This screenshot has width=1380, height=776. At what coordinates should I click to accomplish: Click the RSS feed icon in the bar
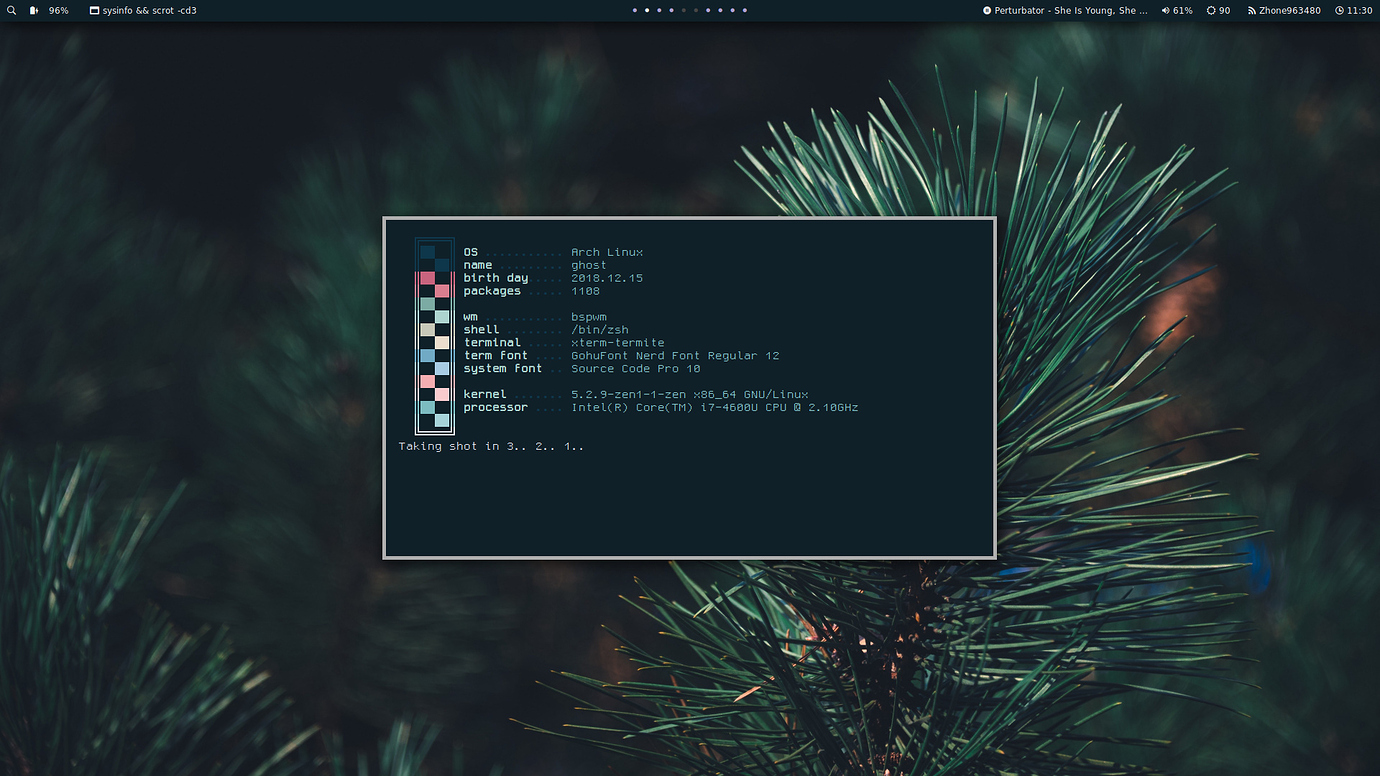1252,10
